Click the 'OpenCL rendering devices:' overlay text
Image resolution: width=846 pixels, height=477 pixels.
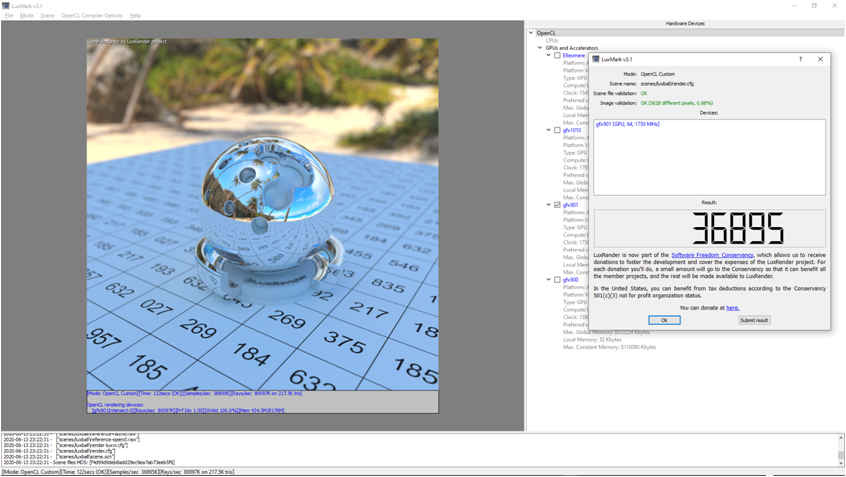[115, 405]
